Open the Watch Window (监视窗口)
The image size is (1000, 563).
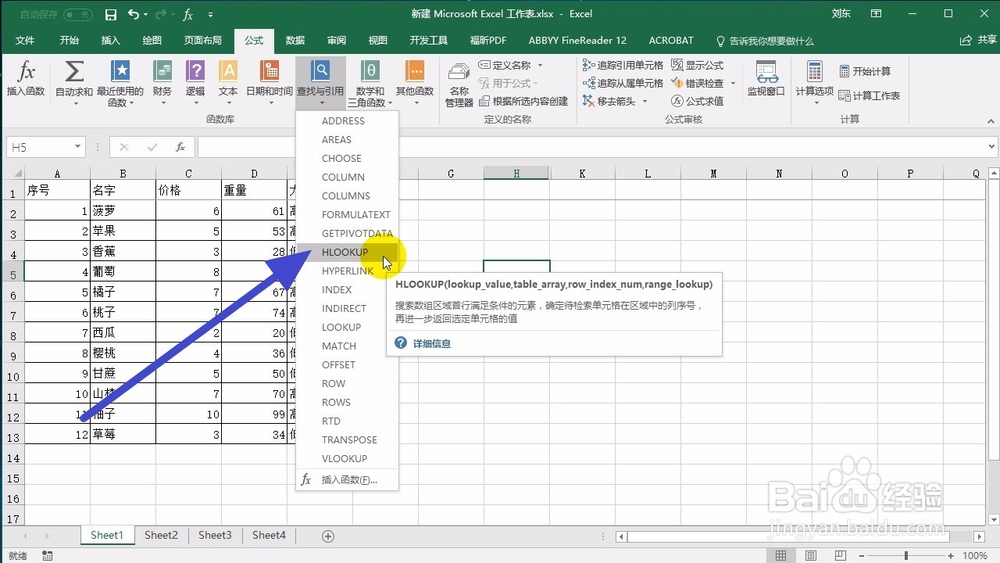[x=766, y=79]
